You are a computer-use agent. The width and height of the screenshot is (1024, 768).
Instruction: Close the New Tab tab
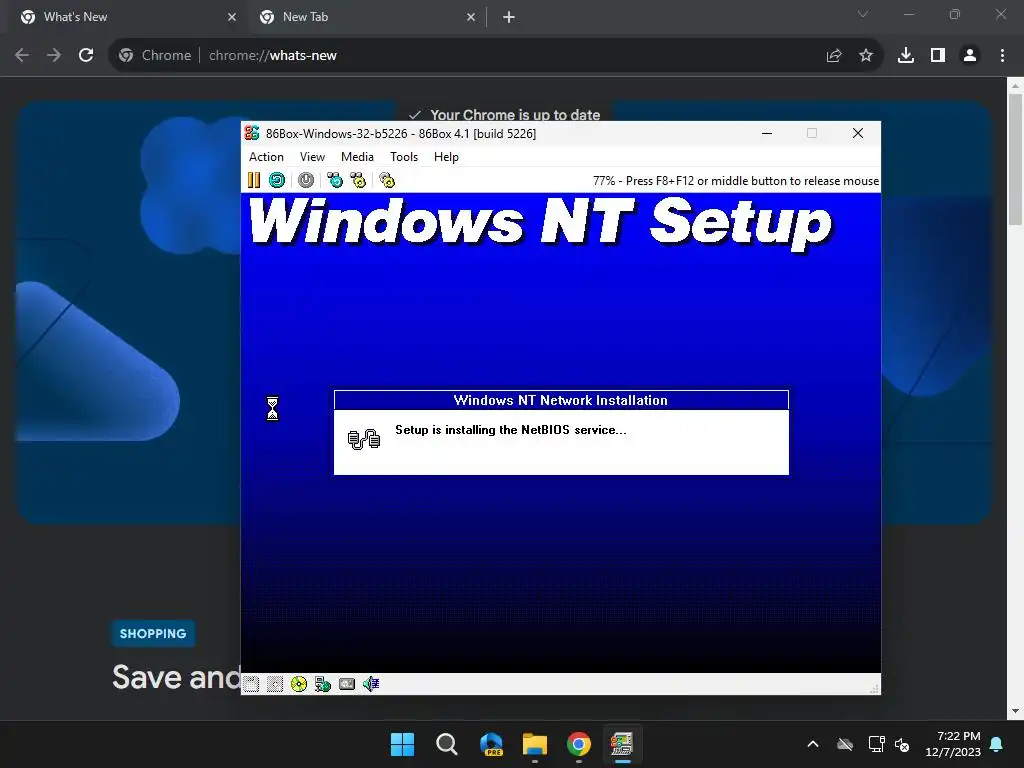click(x=471, y=17)
